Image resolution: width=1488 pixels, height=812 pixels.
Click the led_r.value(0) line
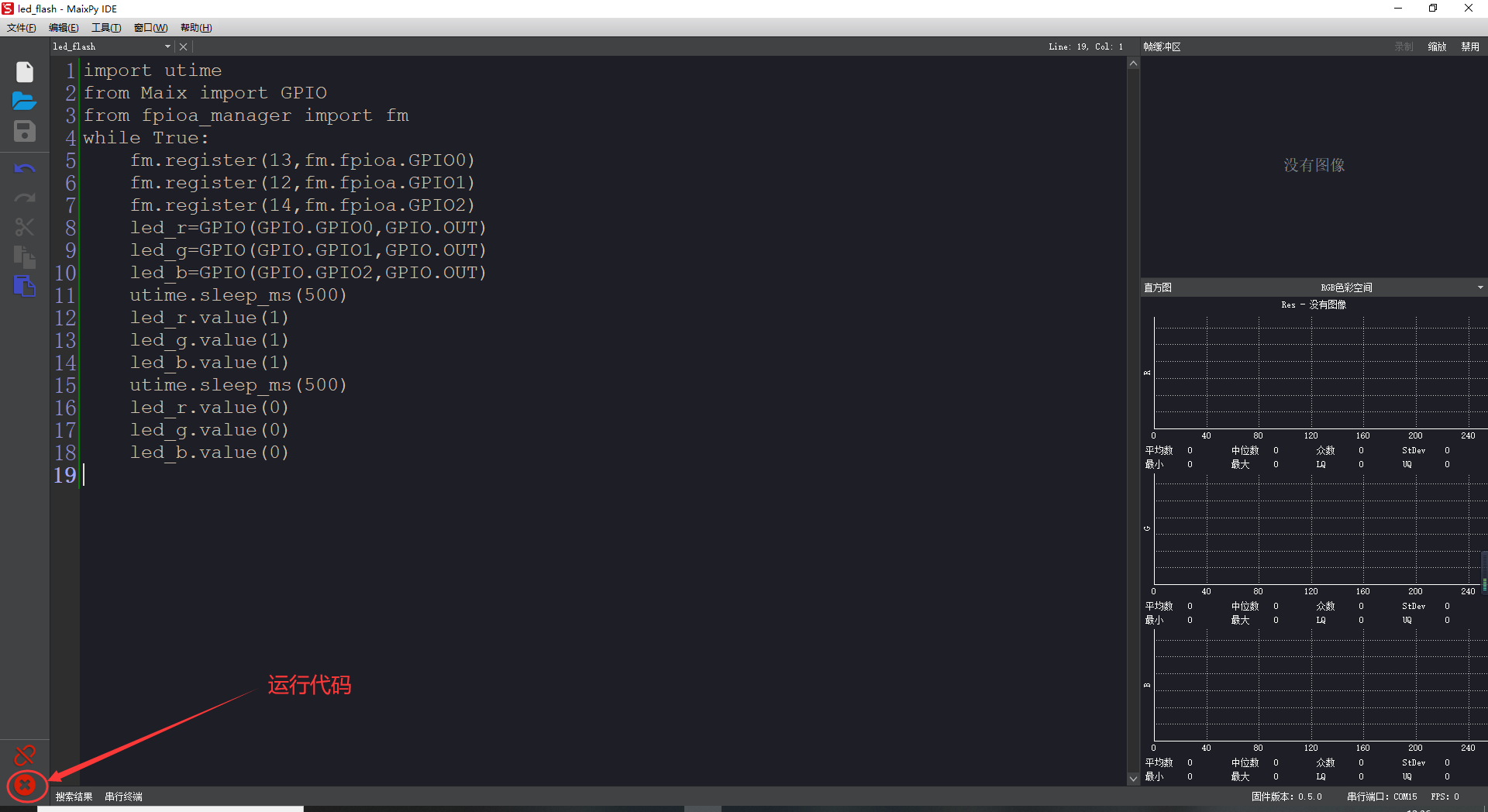point(209,408)
